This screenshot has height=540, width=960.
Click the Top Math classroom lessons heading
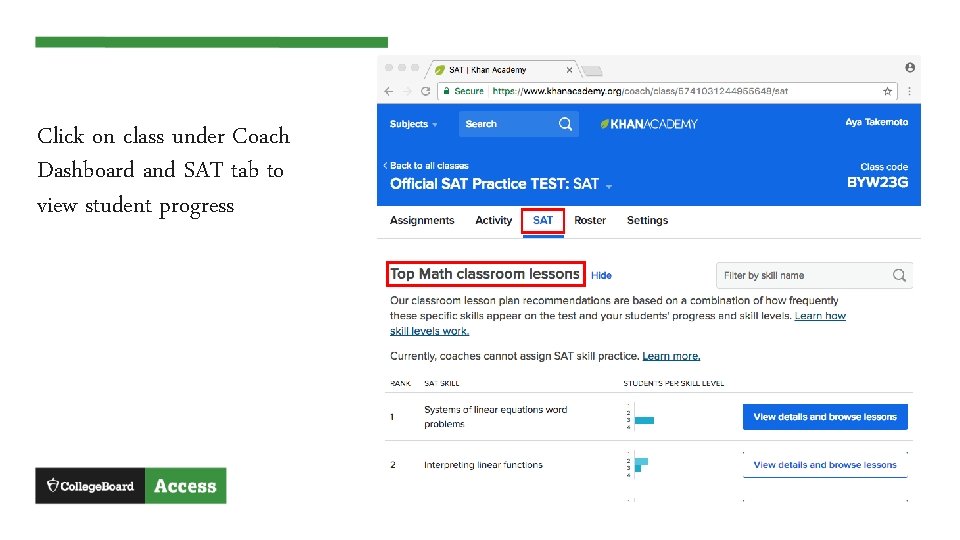pos(485,274)
